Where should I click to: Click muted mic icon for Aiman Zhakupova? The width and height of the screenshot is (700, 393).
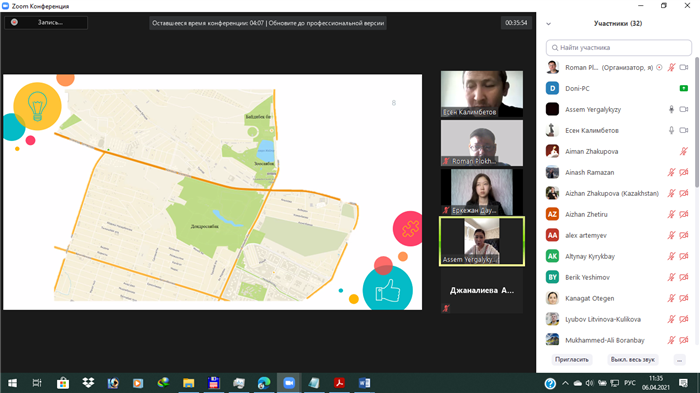pos(683,151)
